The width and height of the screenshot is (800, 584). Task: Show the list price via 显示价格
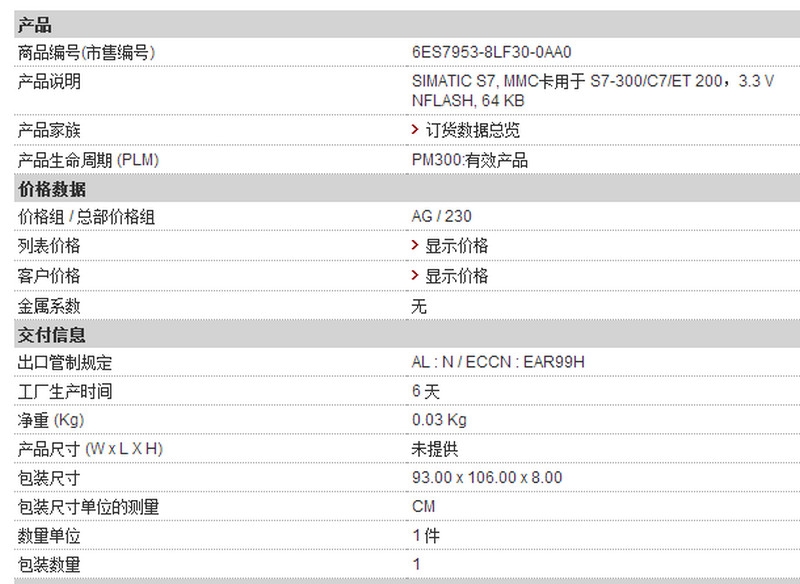point(457,246)
